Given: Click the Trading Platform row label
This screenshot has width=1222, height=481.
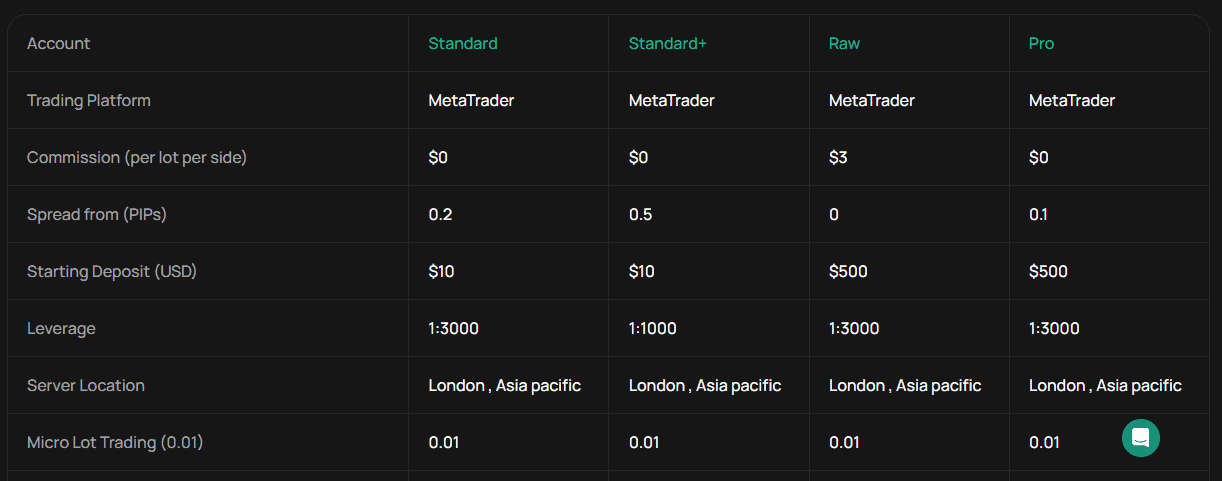Looking at the screenshot, I should pos(89,100).
